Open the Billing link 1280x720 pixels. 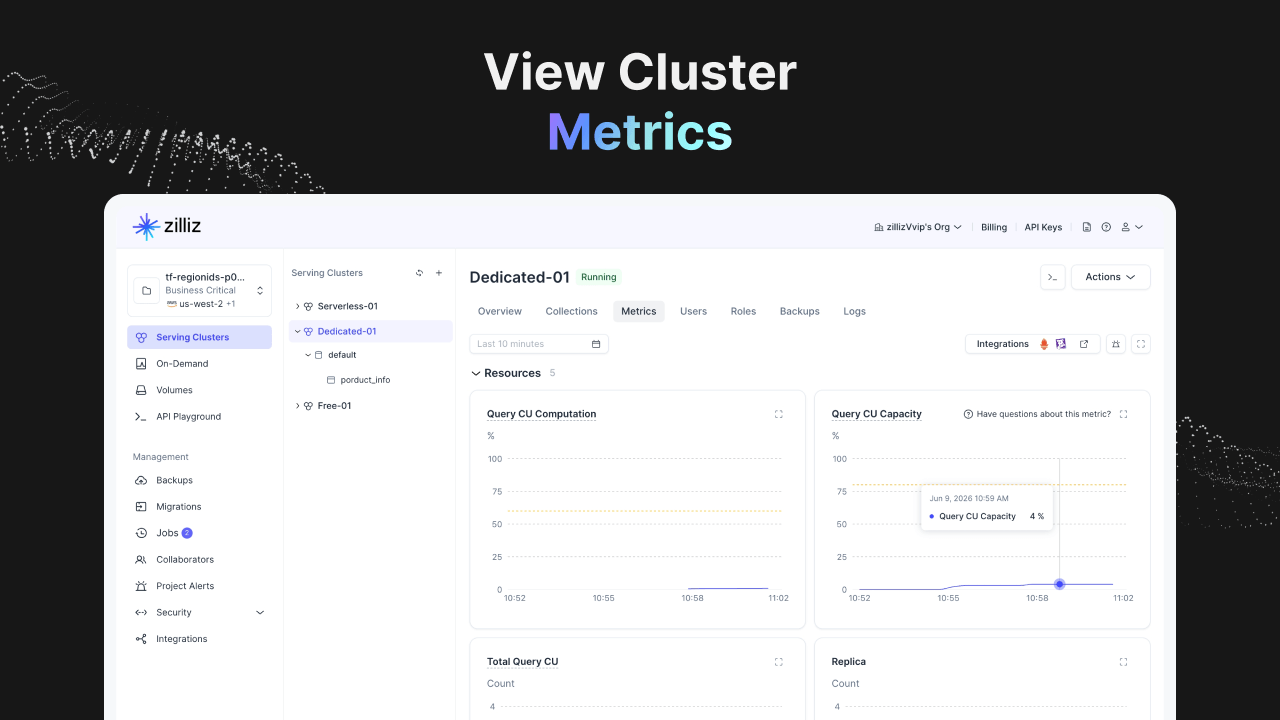tap(994, 227)
